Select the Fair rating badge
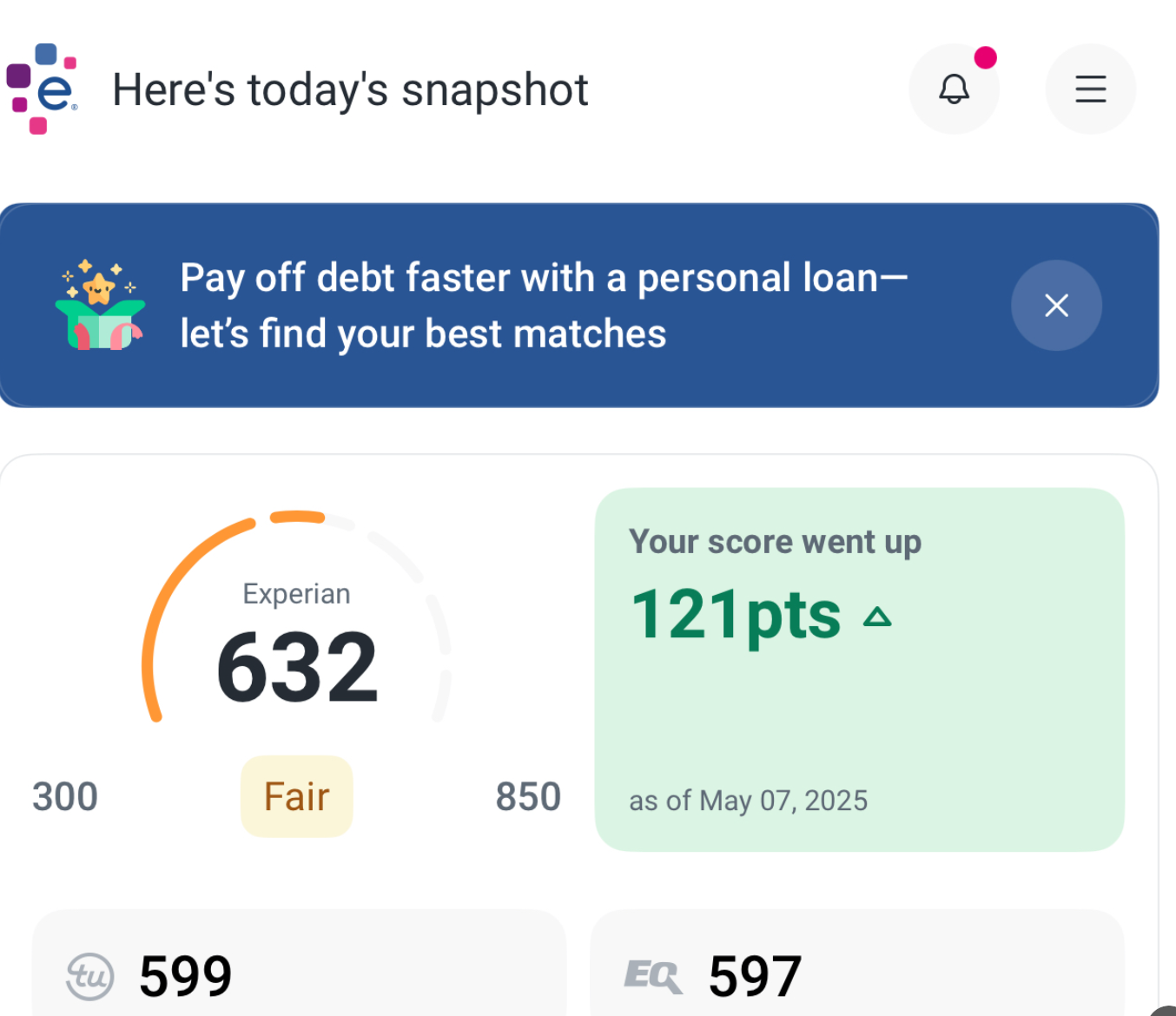 (297, 796)
